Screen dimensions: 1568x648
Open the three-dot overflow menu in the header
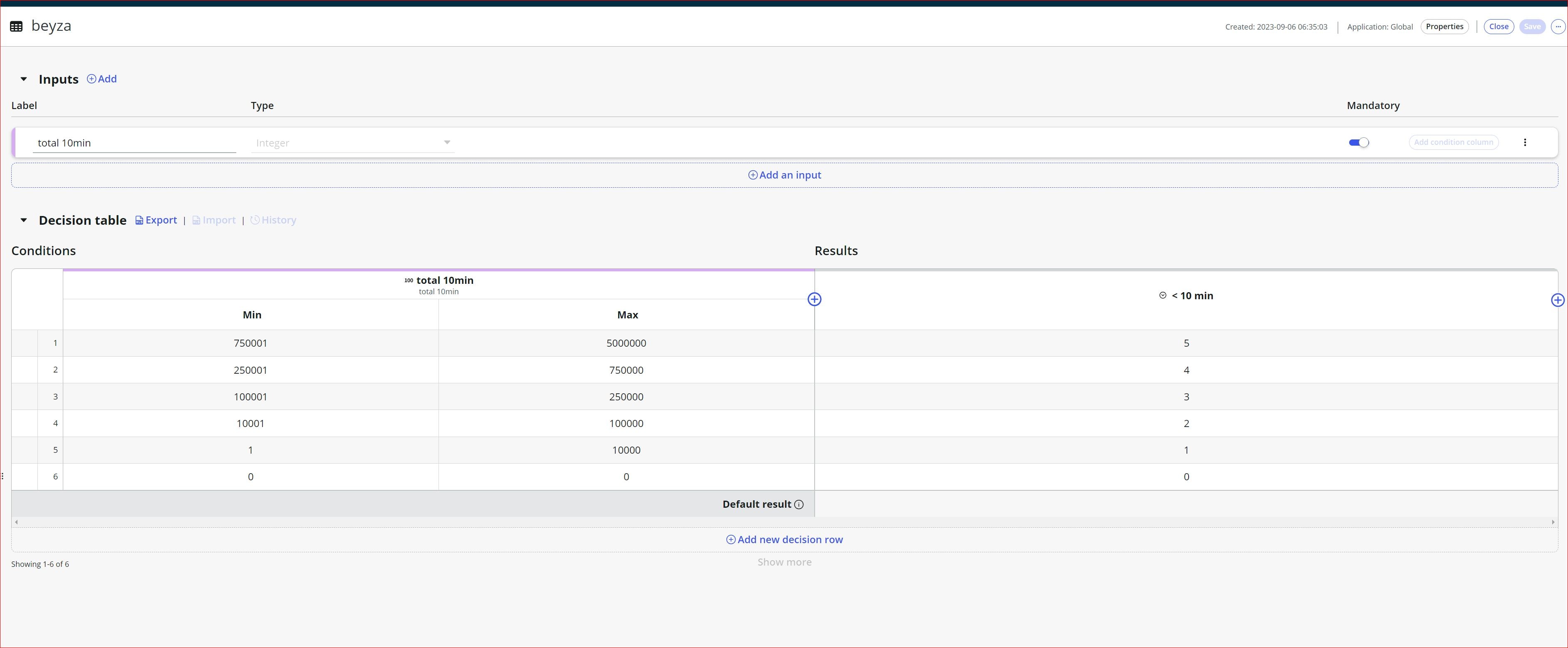pyautogui.click(x=1558, y=26)
